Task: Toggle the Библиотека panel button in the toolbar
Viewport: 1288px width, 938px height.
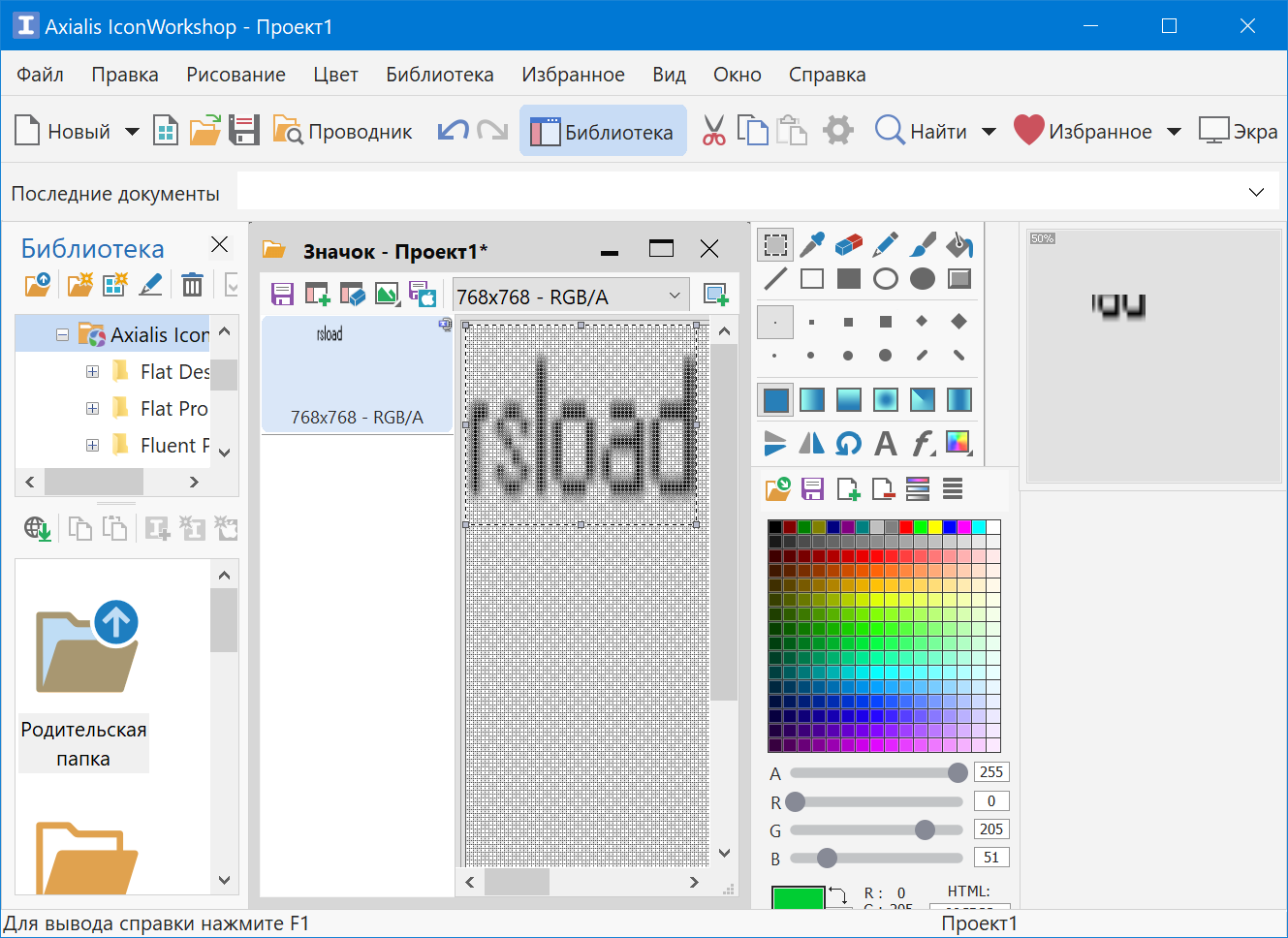Action: [x=603, y=131]
